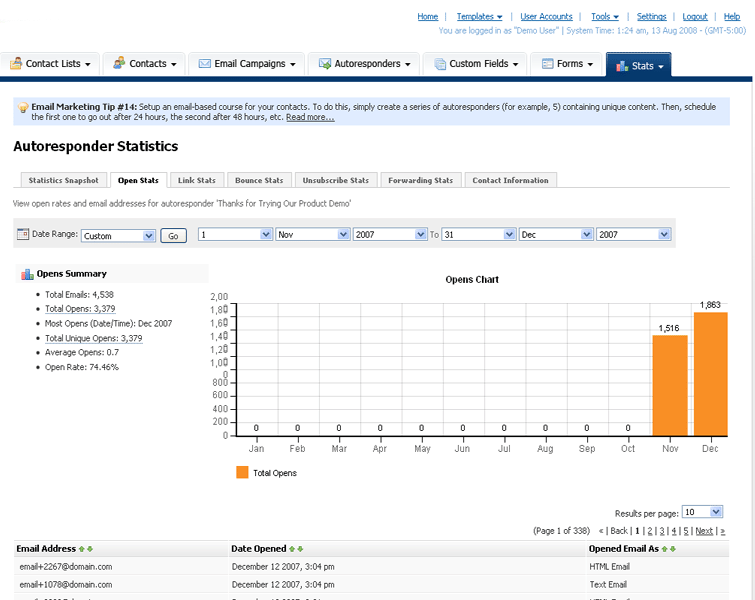This screenshot has width=755, height=600.
Task: Open the end month dropdown showing Dec
Action: [x=556, y=235]
